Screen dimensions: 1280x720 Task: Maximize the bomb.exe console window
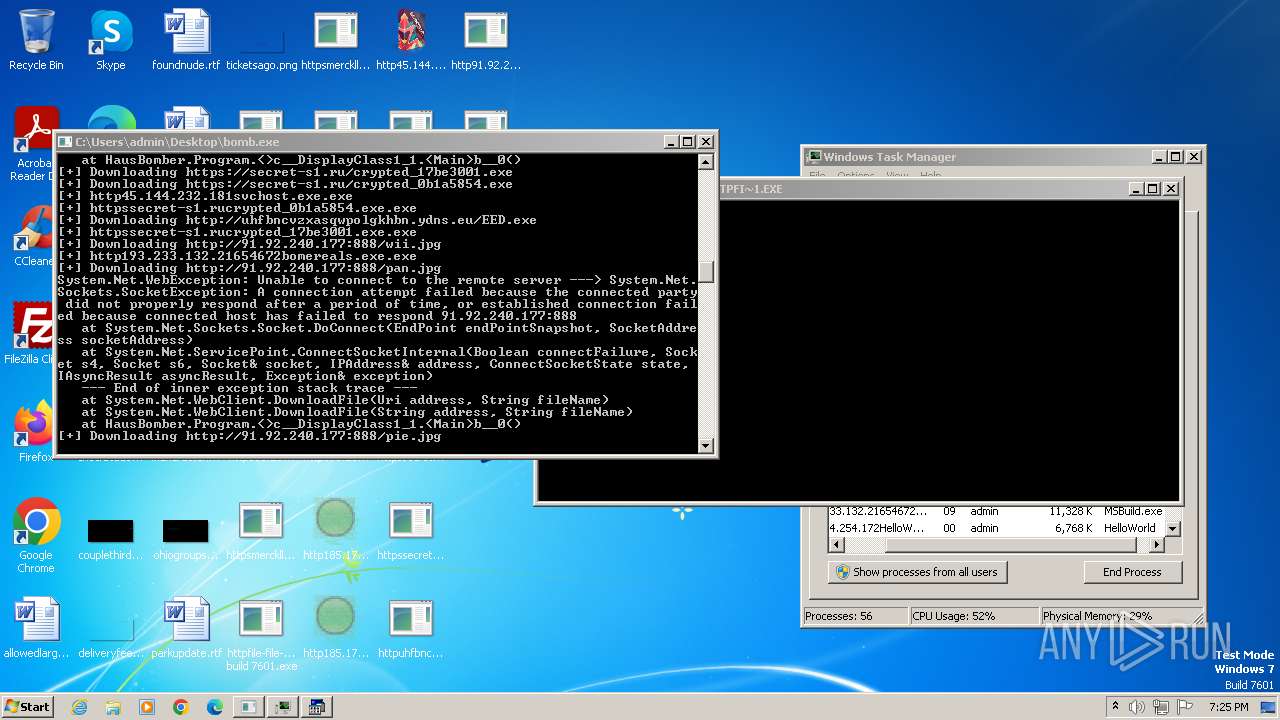pyautogui.click(x=687, y=142)
